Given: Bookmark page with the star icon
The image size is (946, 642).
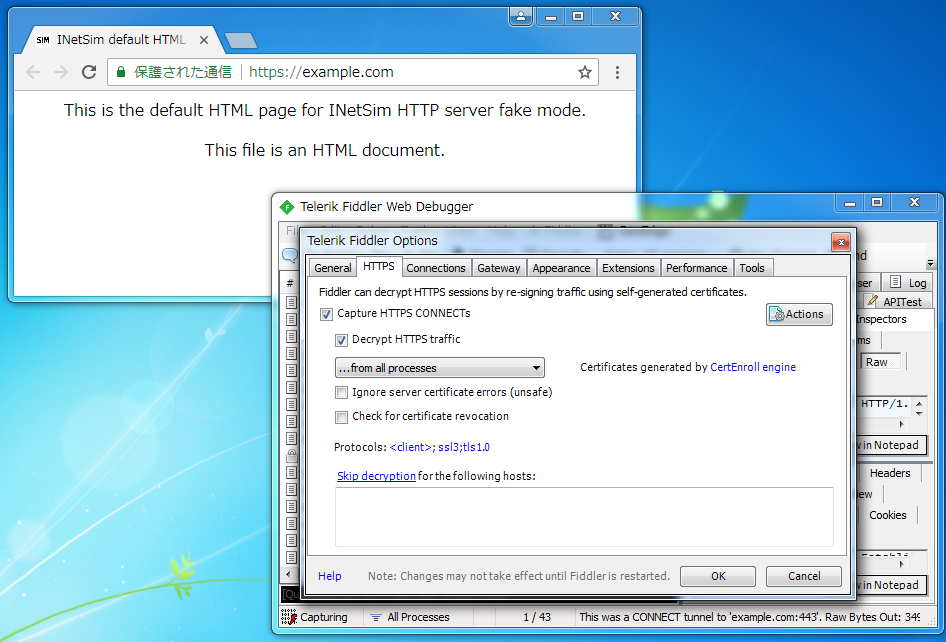Looking at the screenshot, I should point(585,72).
